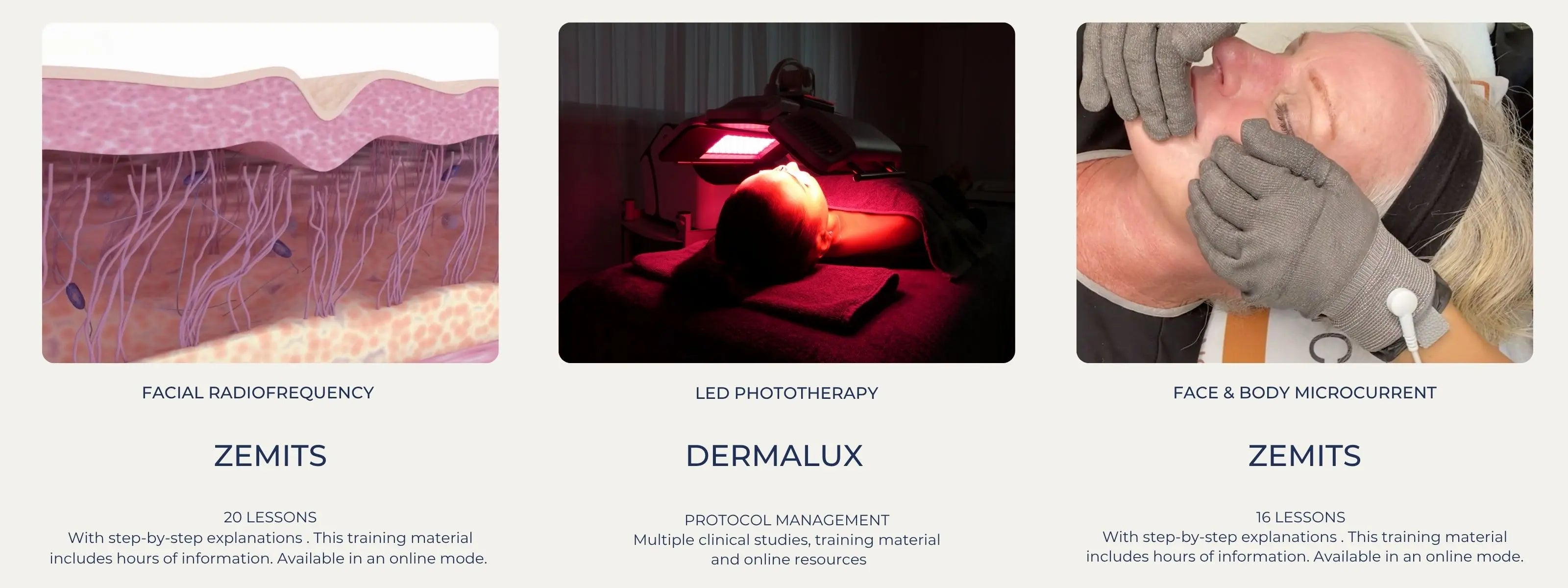
Task: Click the FACE & BODY MICROCURRENT label
Action: (x=1304, y=392)
